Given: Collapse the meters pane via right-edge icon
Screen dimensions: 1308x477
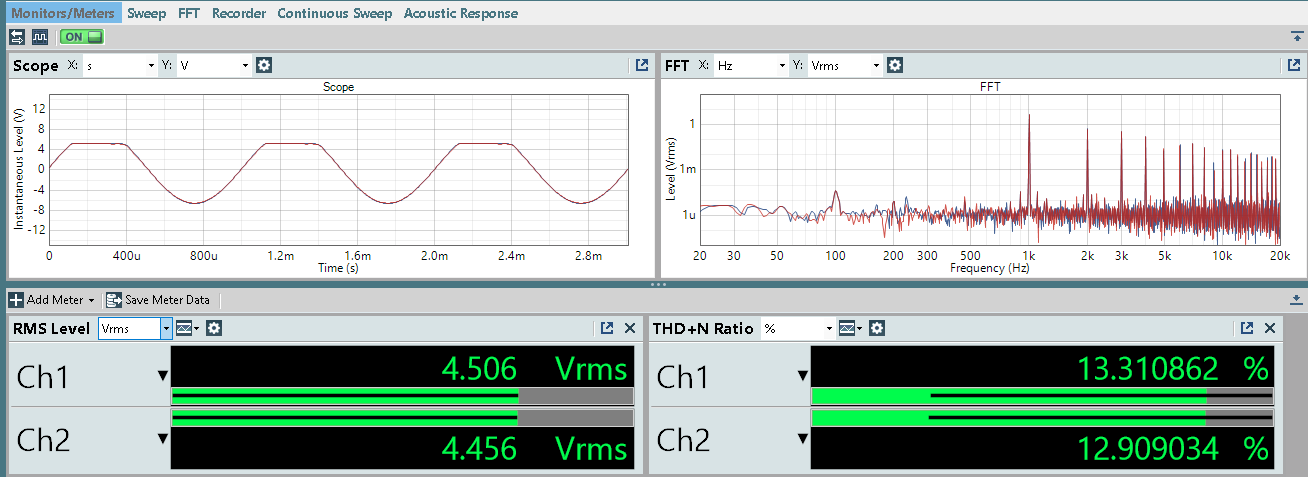Looking at the screenshot, I should coord(1297,299).
